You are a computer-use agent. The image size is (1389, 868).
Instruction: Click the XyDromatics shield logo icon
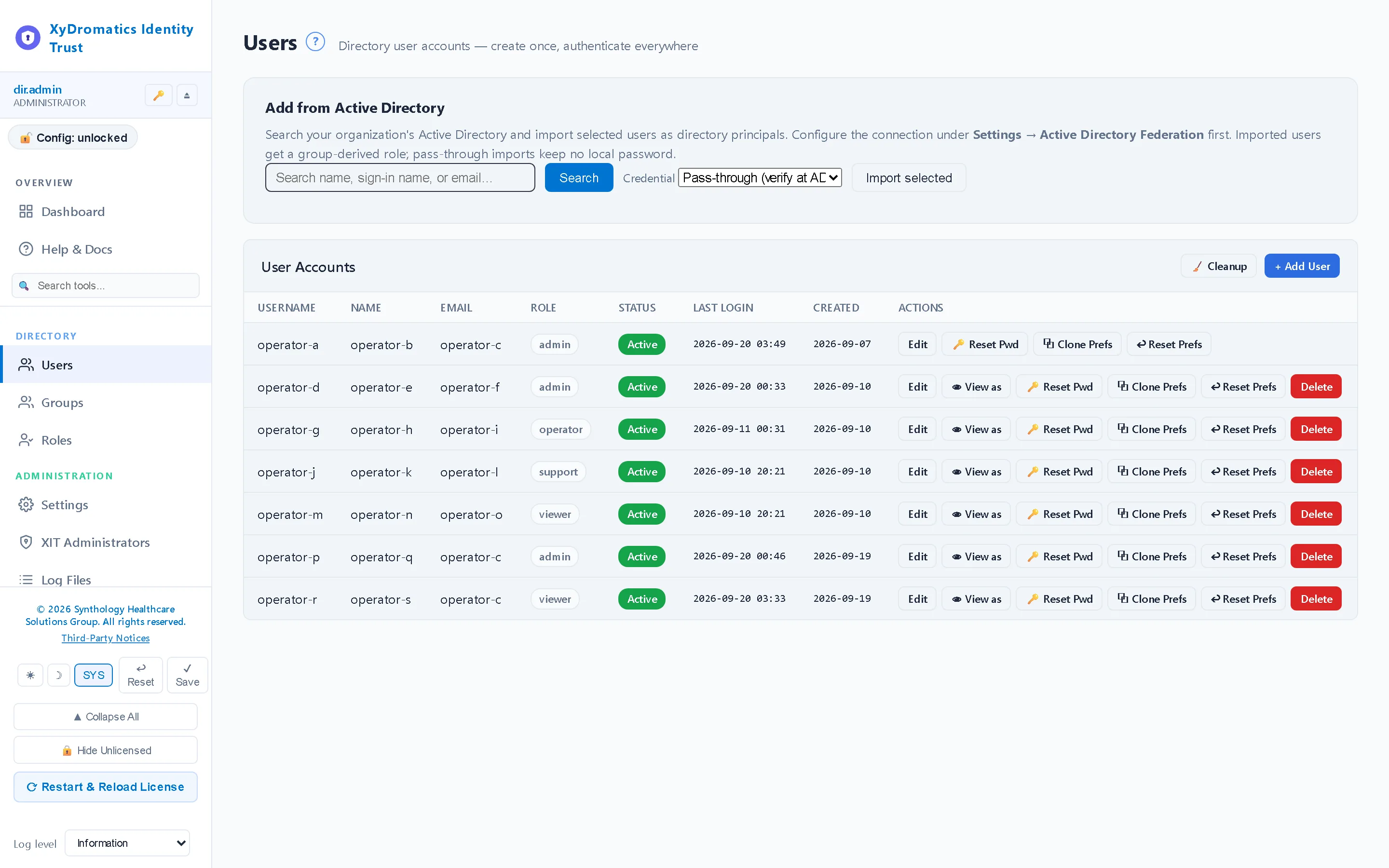pos(27,38)
